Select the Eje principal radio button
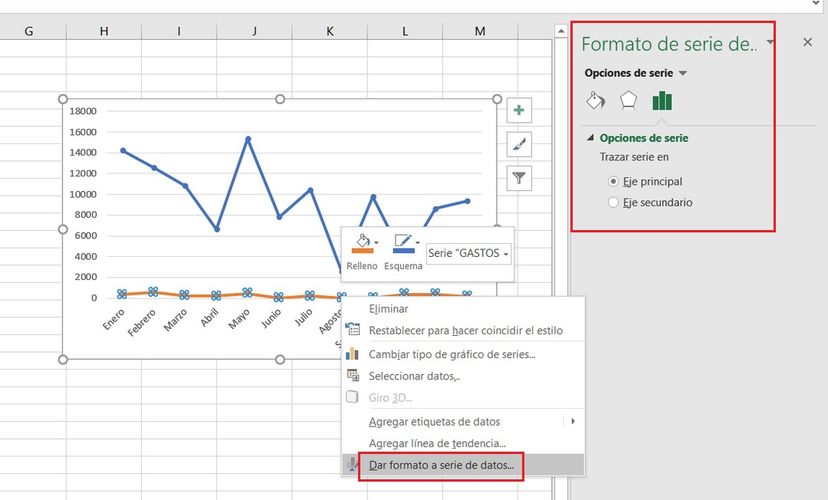This screenshot has height=500, width=828. pos(614,182)
